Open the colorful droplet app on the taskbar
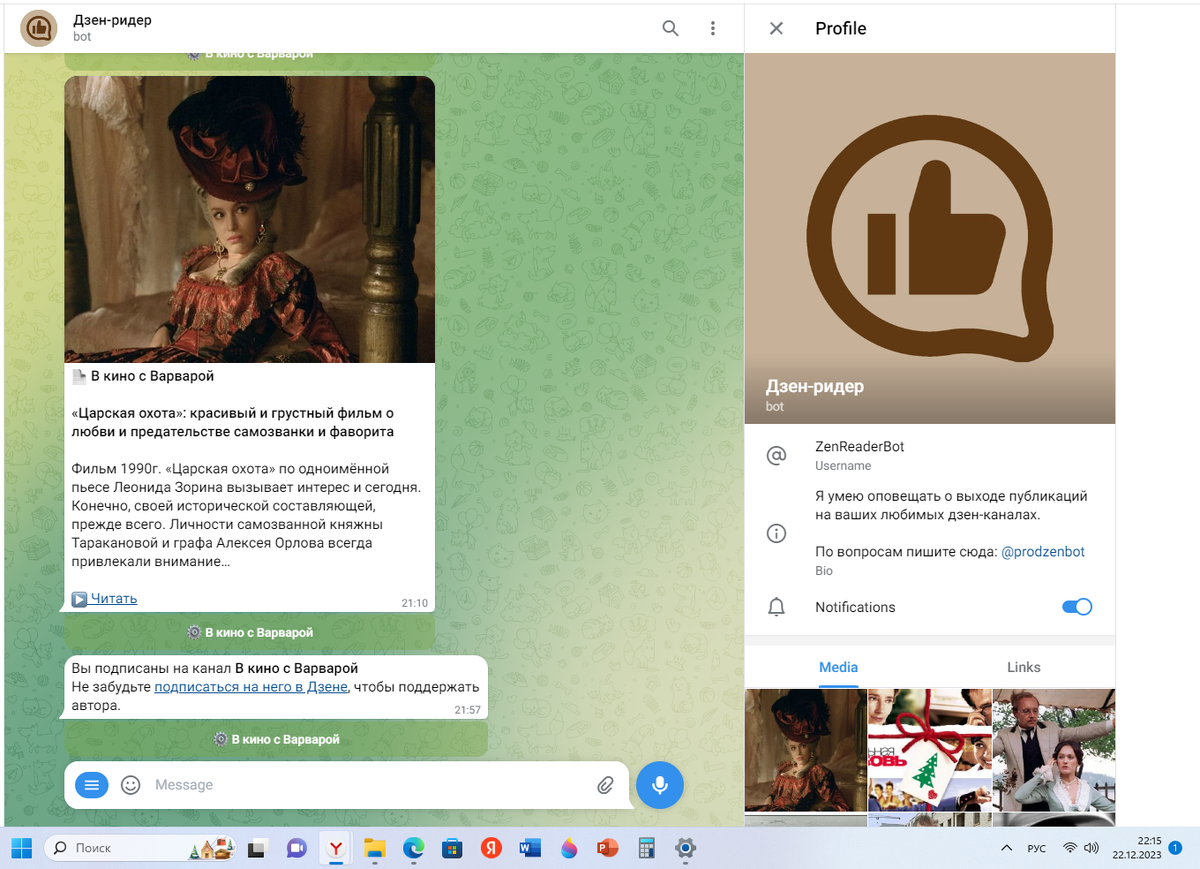Screen dimensions: 1200x869 pos(569,848)
